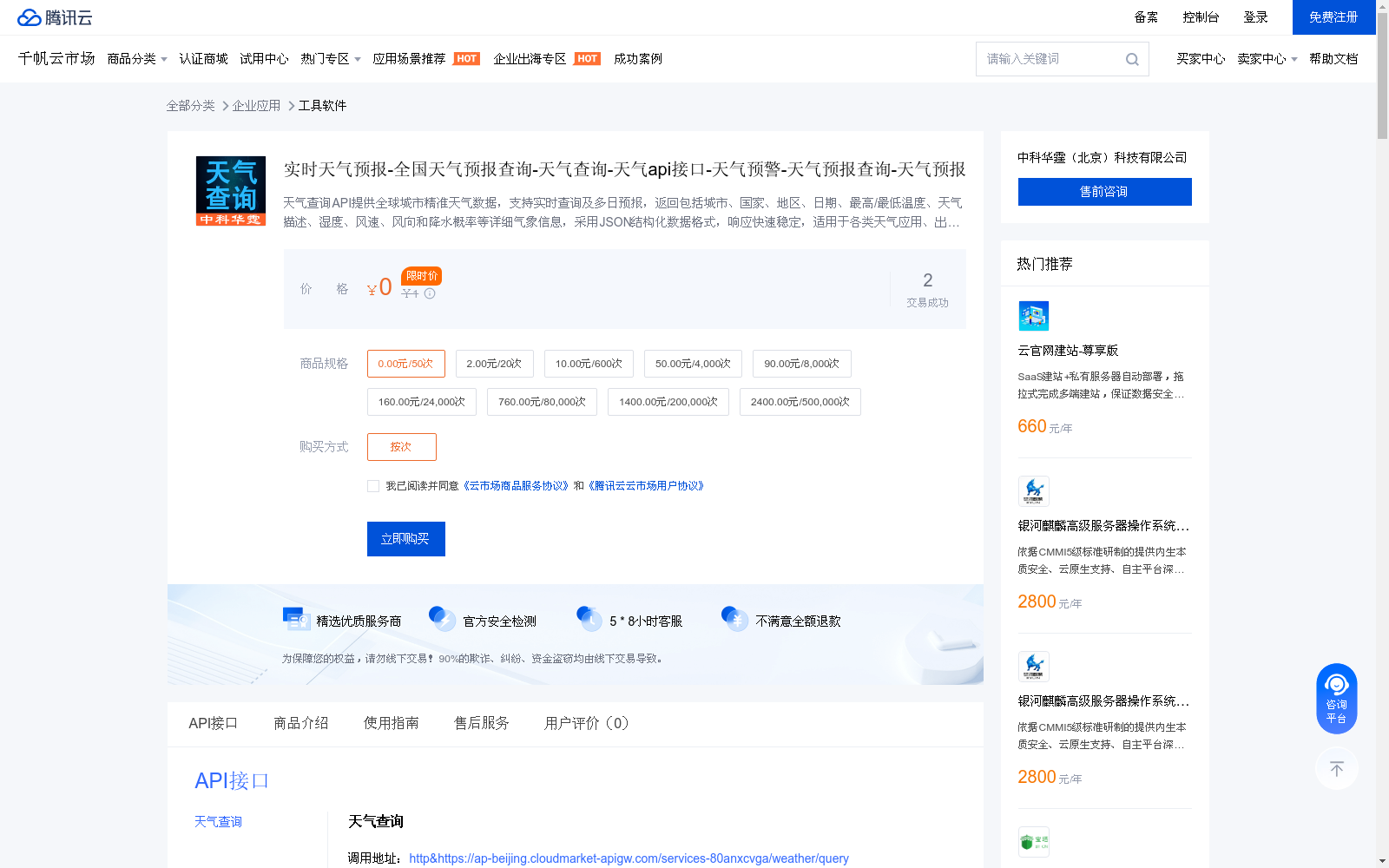Expand the 卖家中心 dropdown

click(1267, 59)
